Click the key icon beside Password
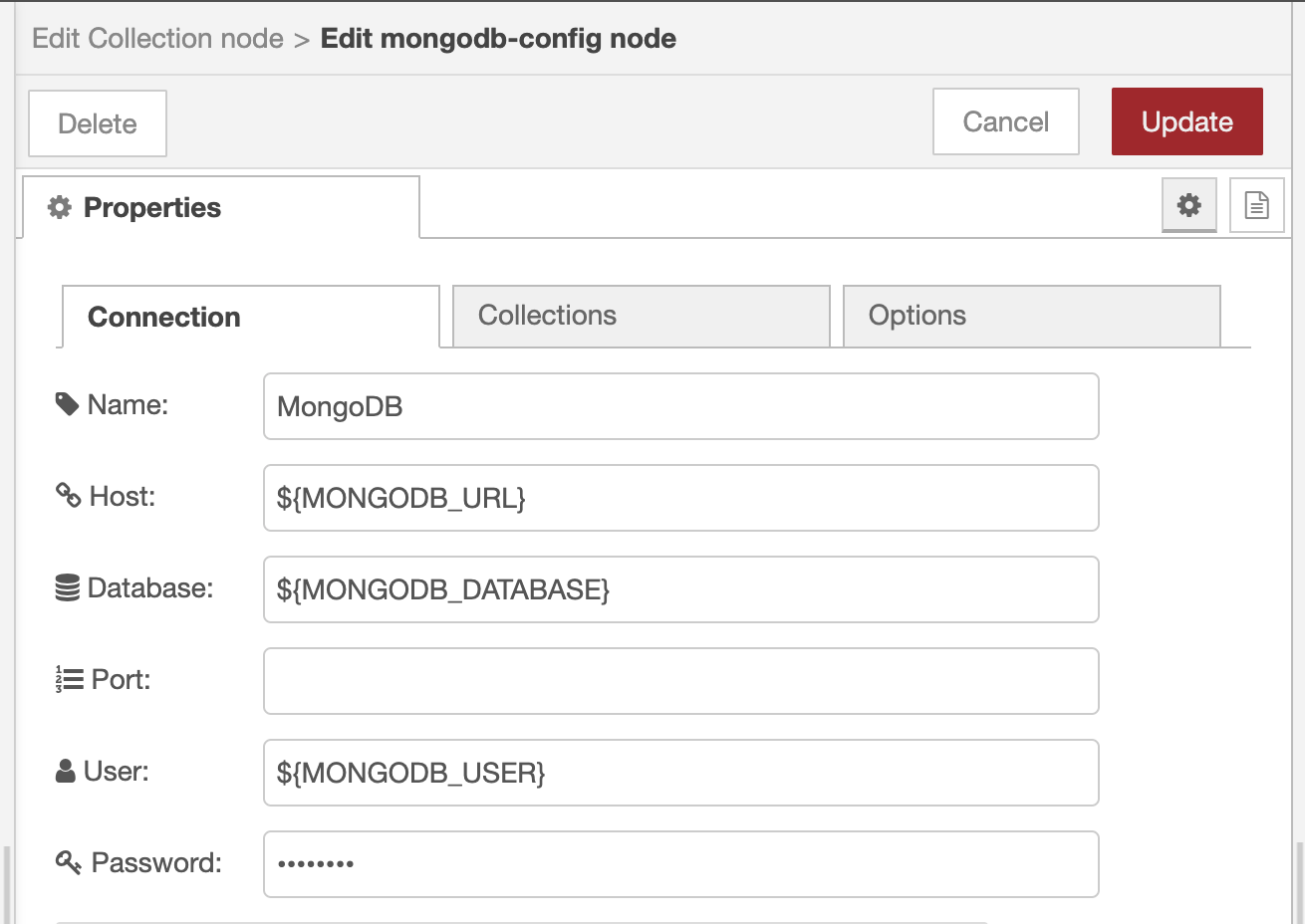Viewport: 1305px width, 924px height. (x=68, y=862)
